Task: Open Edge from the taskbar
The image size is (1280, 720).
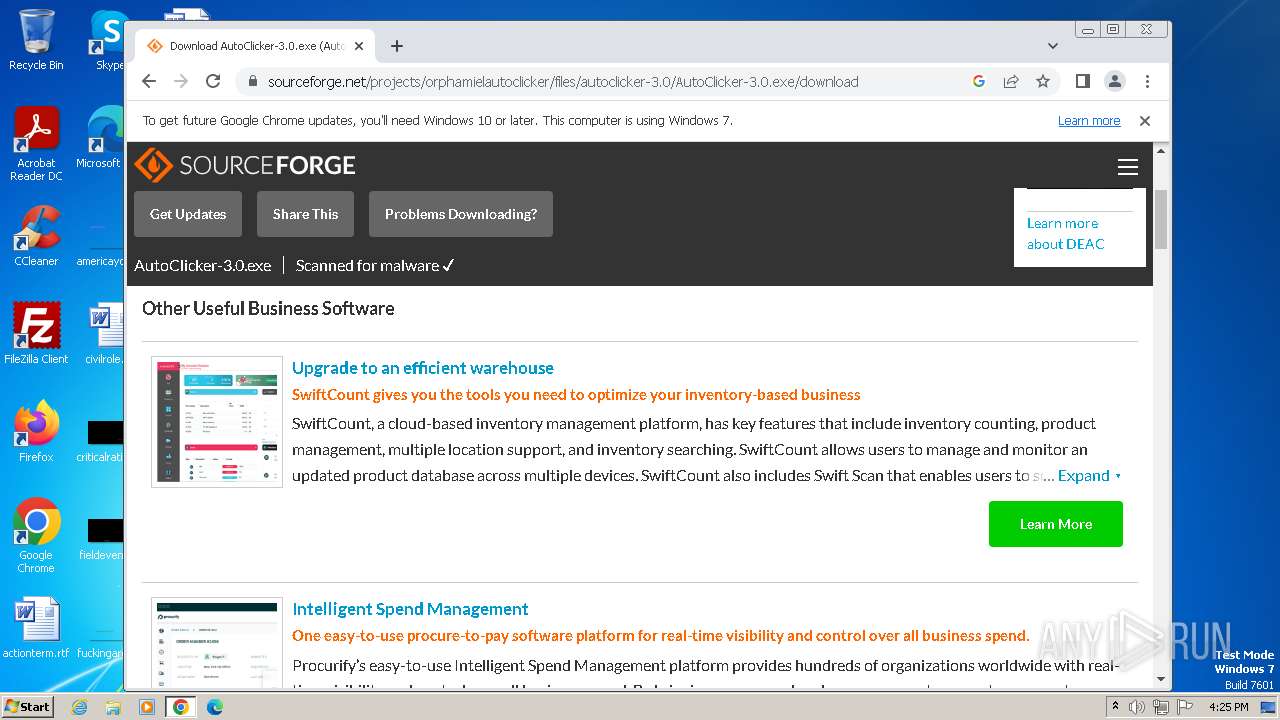Action: point(214,707)
